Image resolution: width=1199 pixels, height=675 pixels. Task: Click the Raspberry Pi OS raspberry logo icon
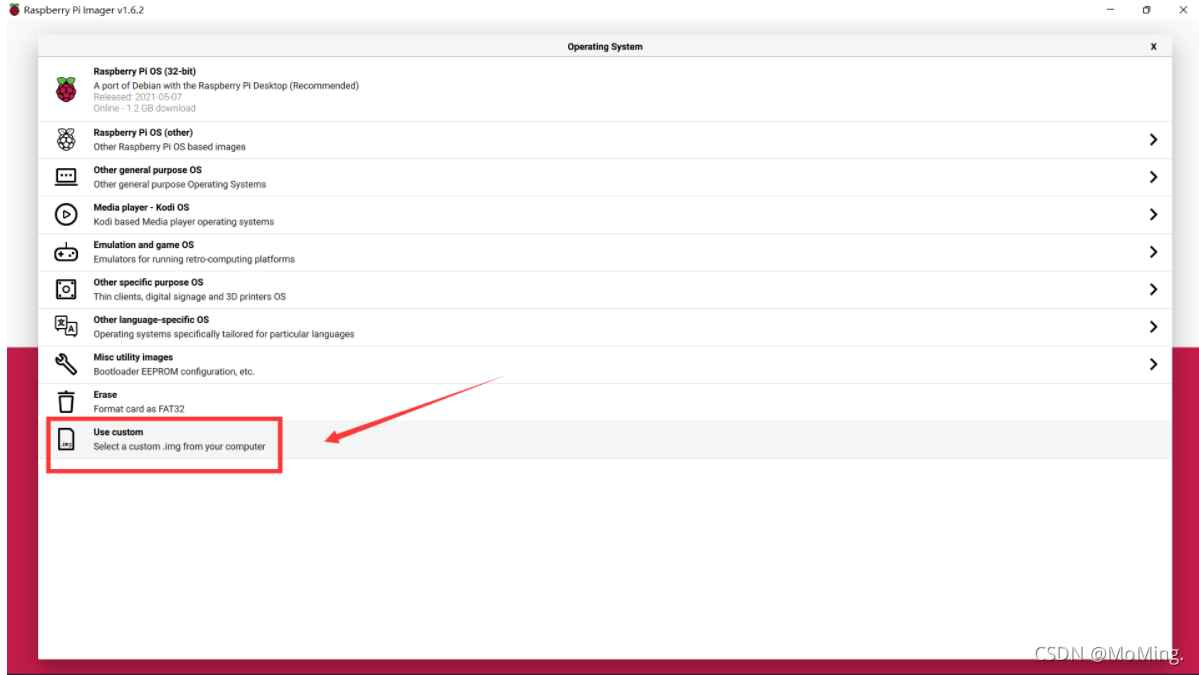[67, 89]
